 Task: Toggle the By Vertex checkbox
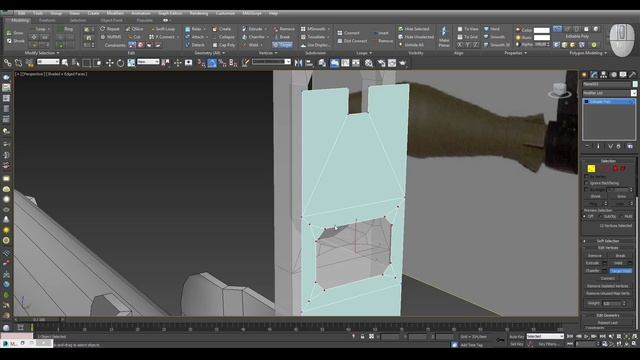587,177
